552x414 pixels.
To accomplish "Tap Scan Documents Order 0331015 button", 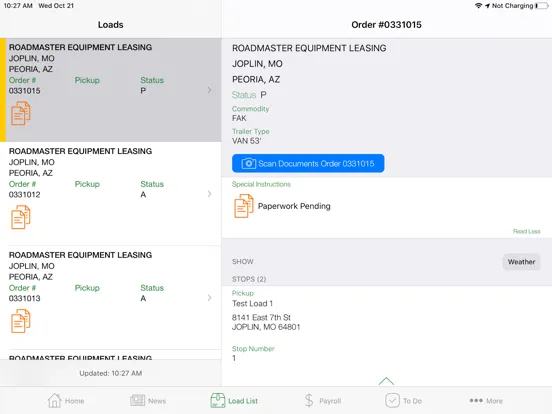I will [x=308, y=163].
